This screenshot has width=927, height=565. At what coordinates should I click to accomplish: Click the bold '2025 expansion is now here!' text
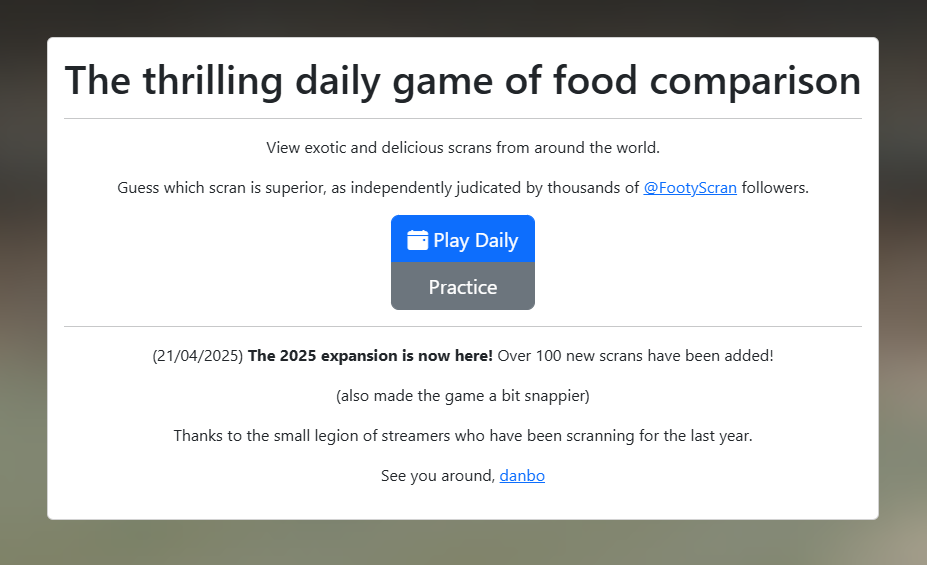[370, 355]
